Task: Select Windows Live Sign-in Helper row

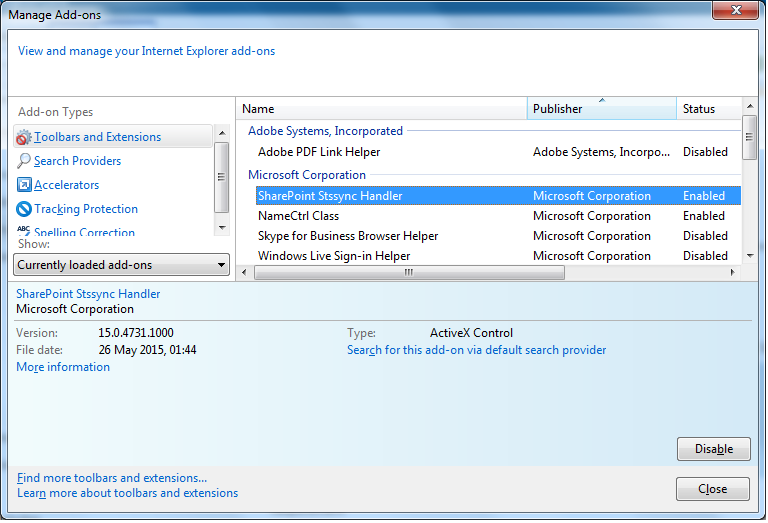Action: point(498,256)
